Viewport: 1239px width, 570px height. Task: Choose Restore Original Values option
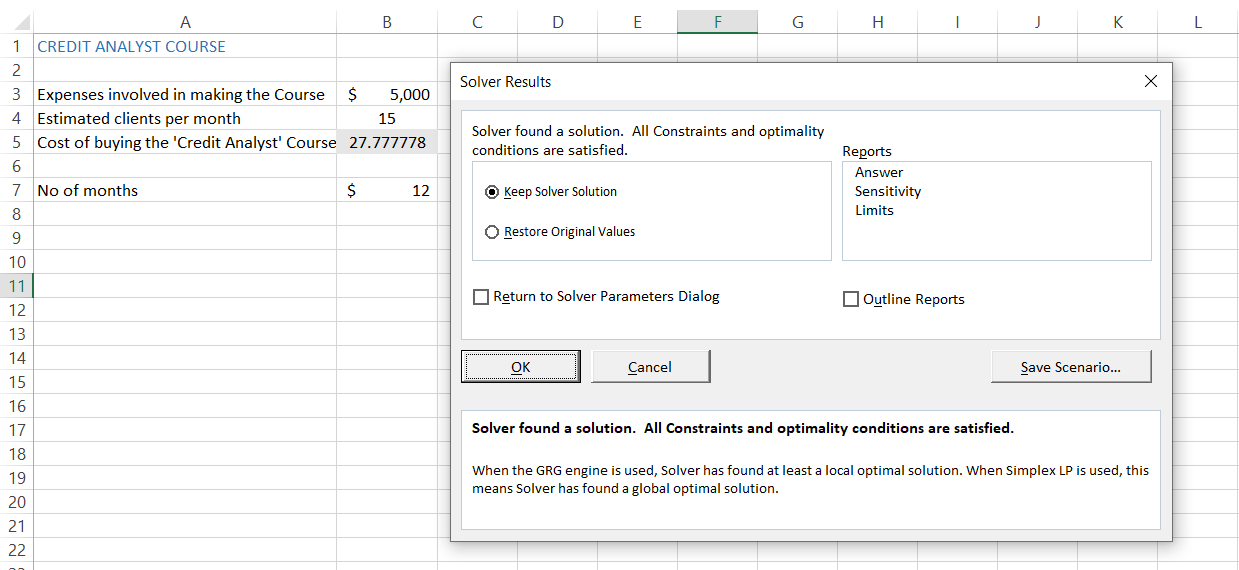[x=492, y=232]
